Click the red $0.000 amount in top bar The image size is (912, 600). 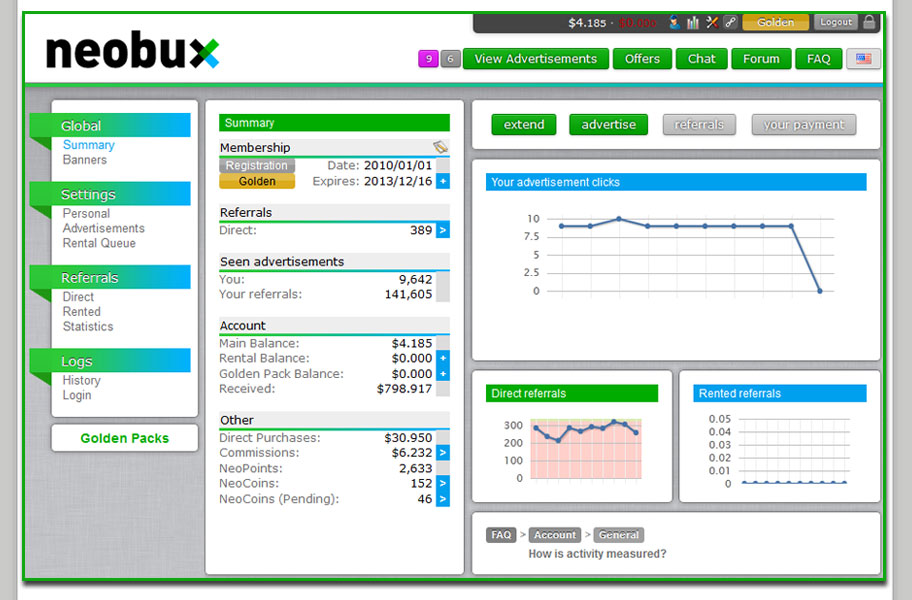click(637, 23)
